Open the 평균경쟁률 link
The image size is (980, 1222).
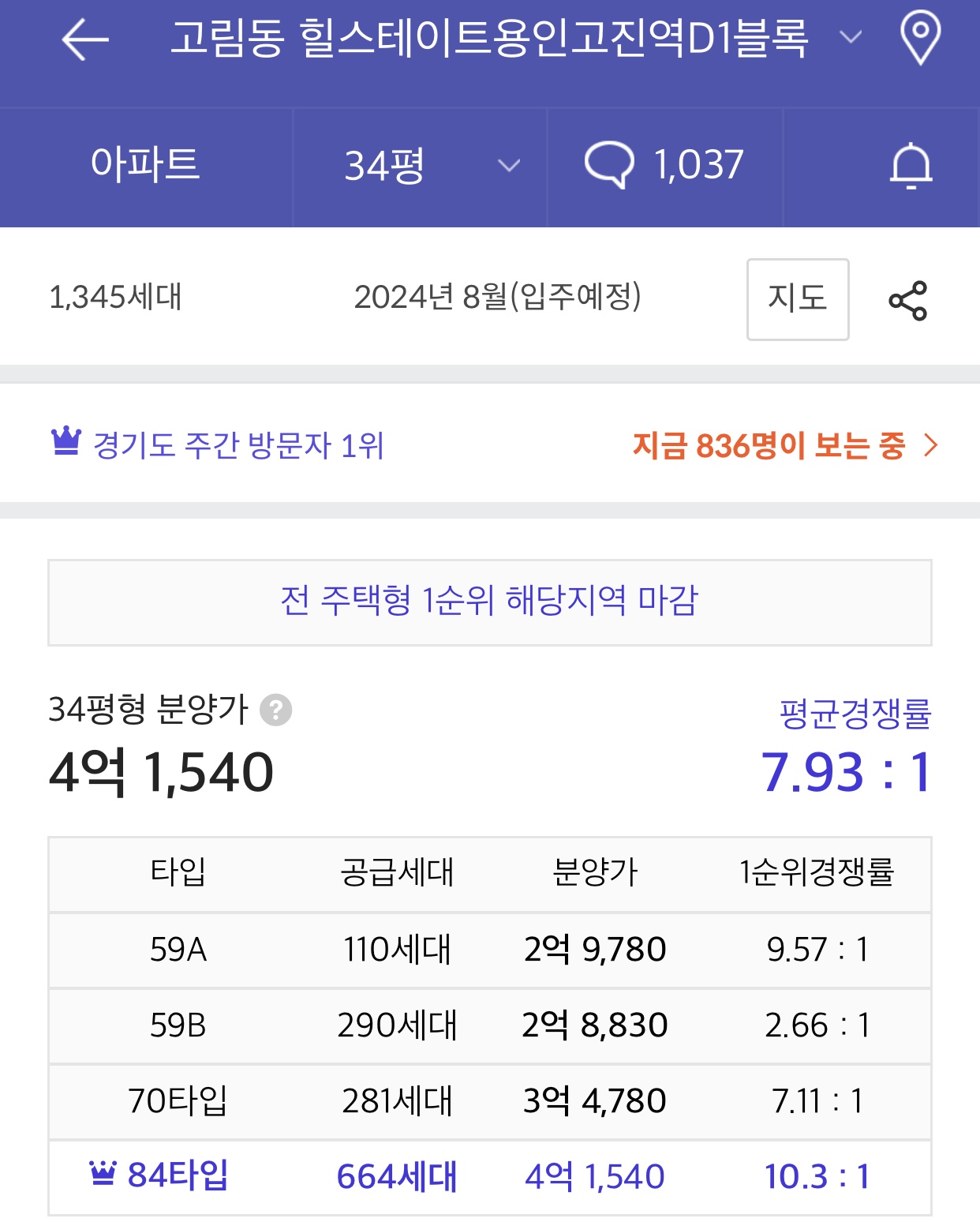pyautogui.click(x=855, y=714)
